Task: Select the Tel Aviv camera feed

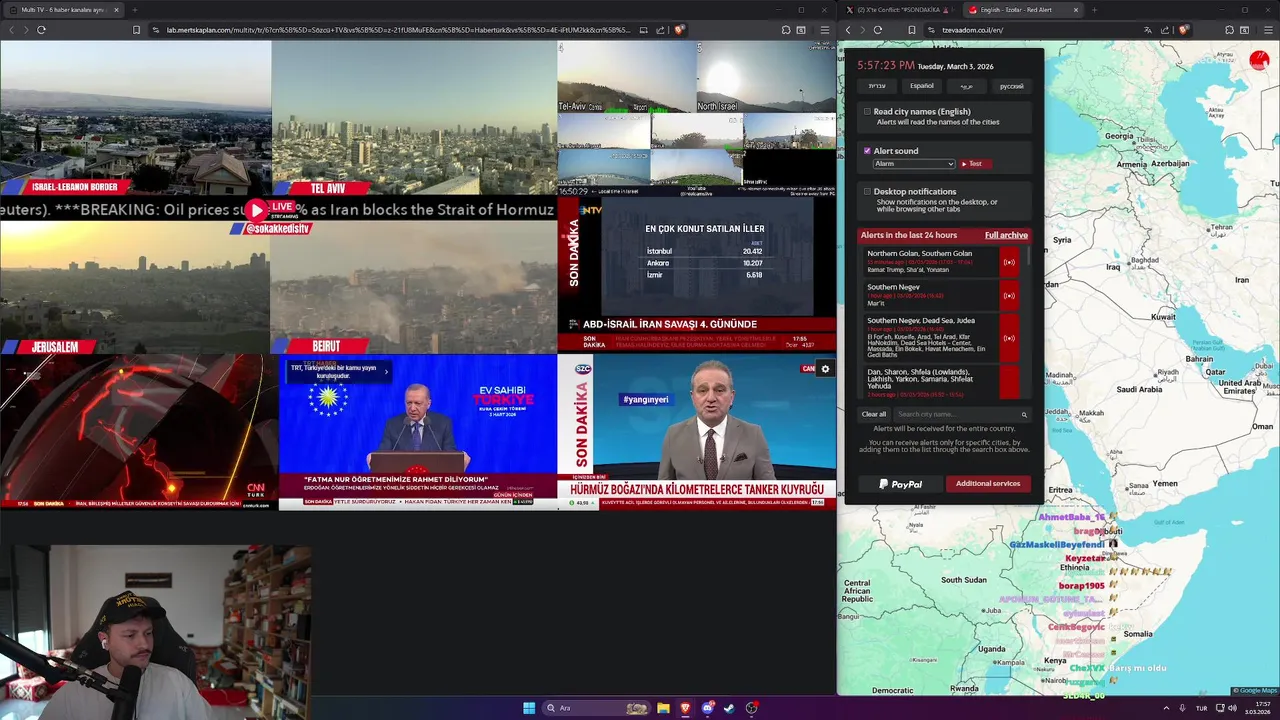Action: coord(414,118)
